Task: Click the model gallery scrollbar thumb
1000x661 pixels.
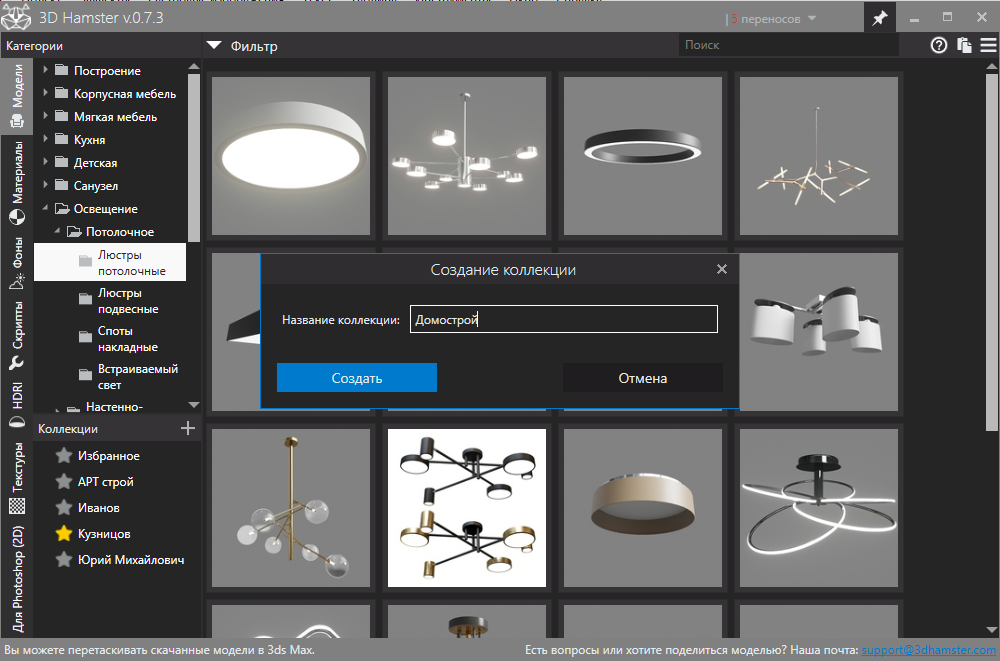Action: coord(992,252)
